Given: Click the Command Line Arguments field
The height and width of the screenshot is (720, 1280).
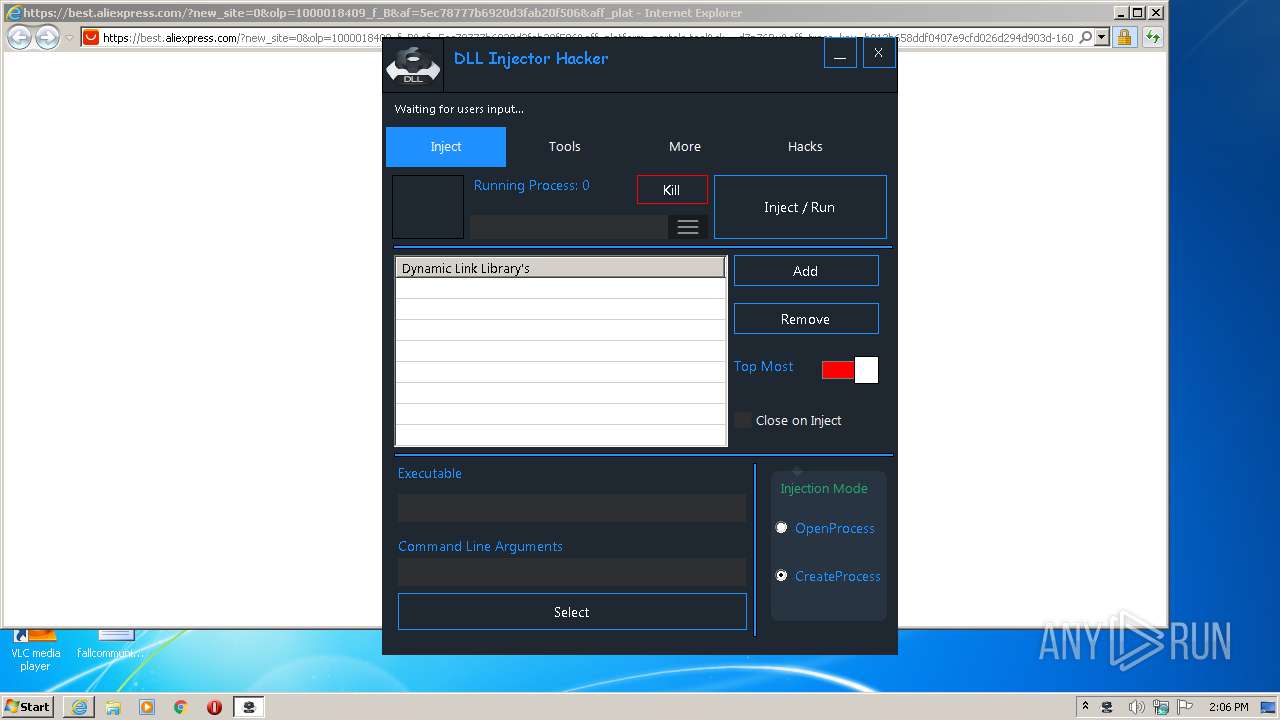Looking at the screenshot, I should coord(572,572).
